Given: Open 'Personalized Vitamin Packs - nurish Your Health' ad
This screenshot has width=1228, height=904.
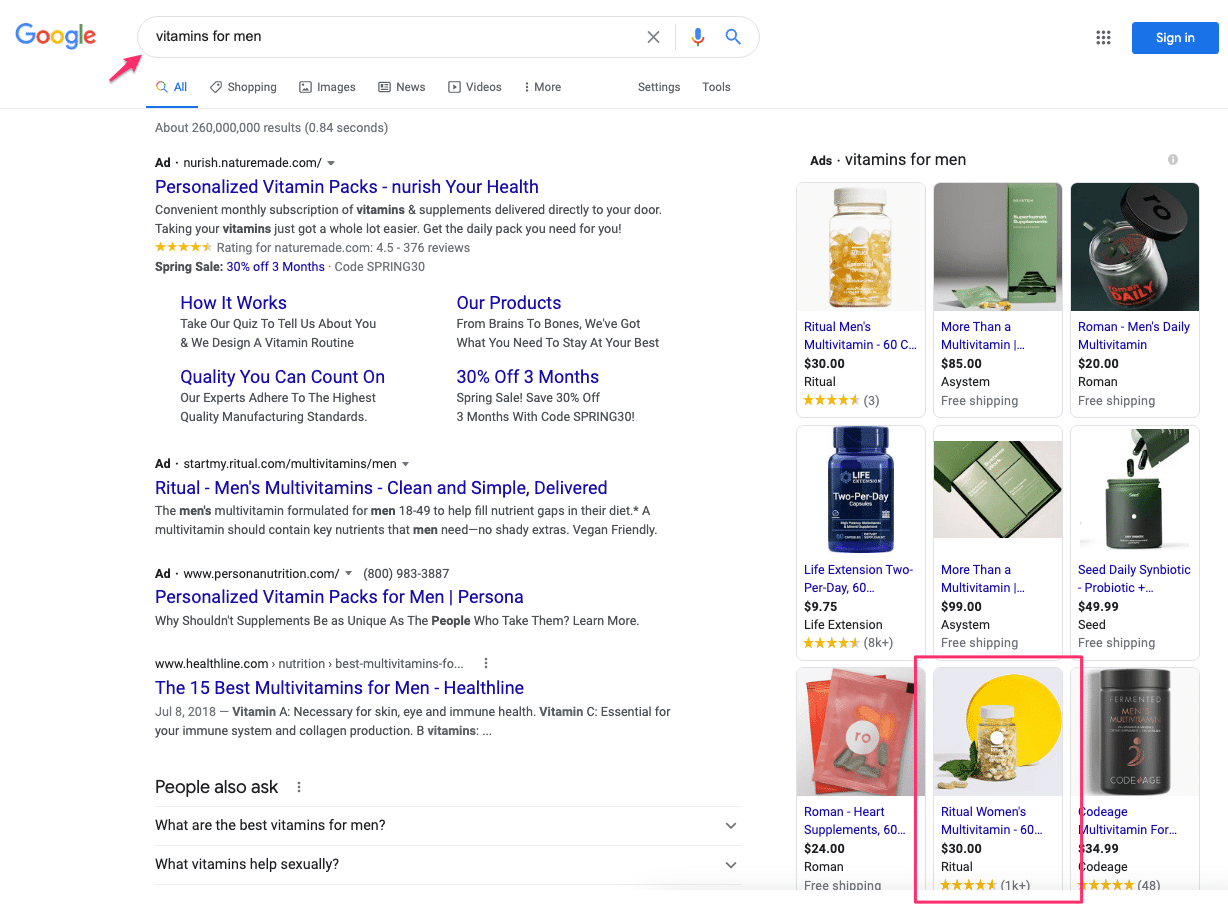Looking at the screenshot, I should tap(347, 187).
